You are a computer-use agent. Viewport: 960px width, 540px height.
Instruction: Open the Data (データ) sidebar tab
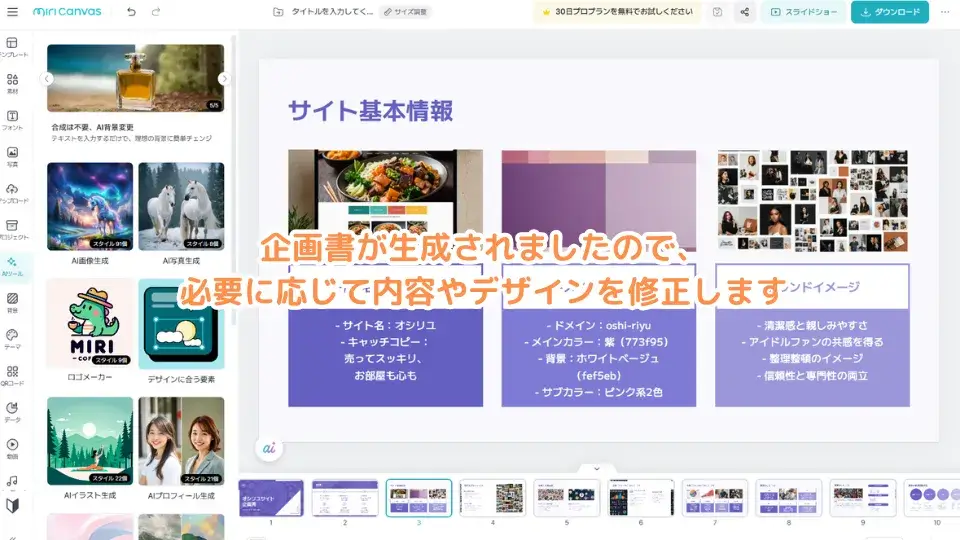coord(12,412)
